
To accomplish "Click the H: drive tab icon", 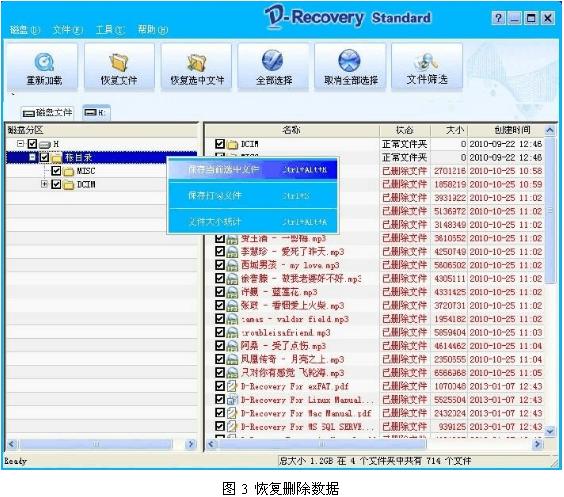I will (90, 113).
